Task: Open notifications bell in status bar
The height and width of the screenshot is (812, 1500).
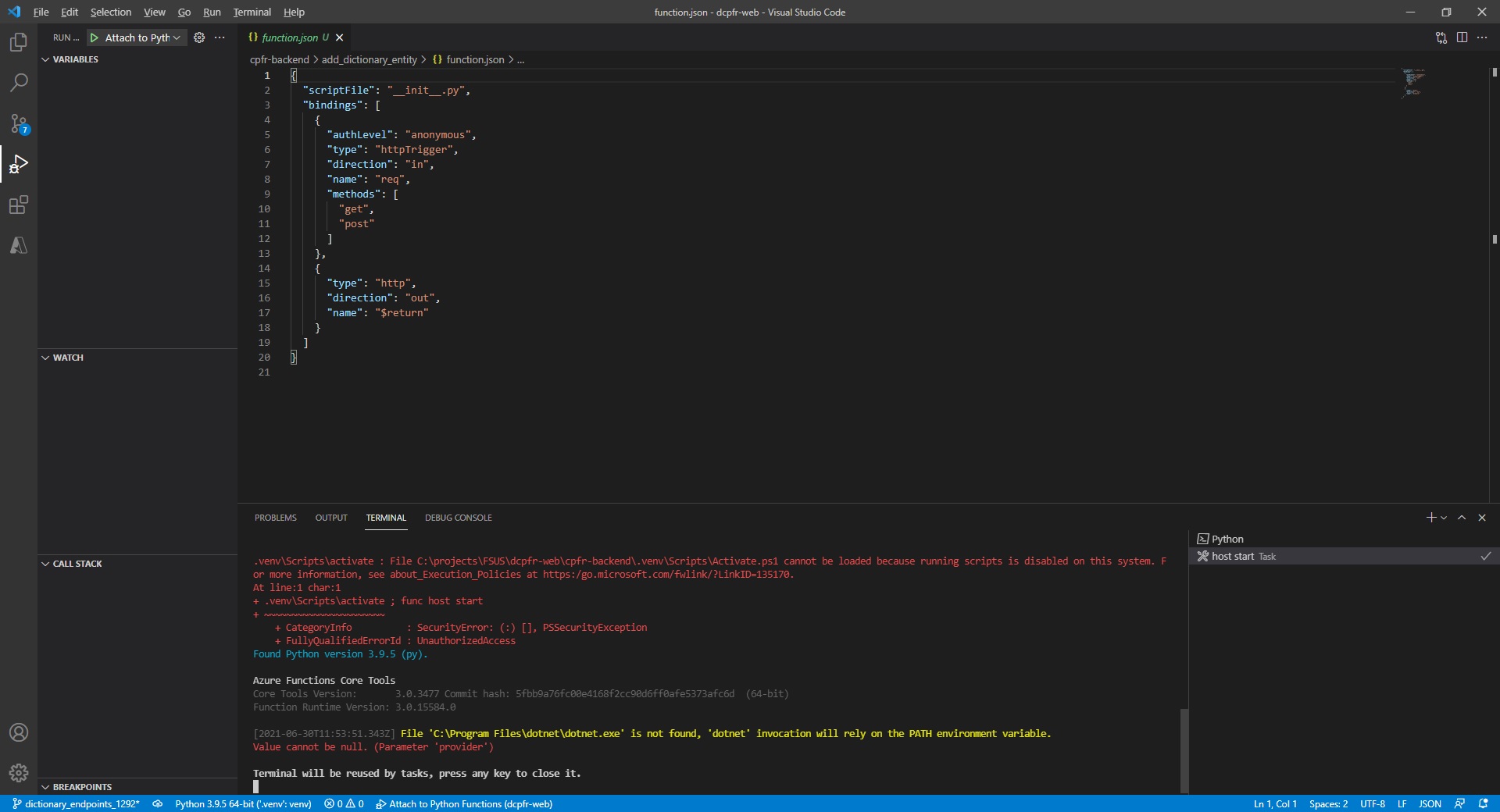Action: tap(1483, 803)
